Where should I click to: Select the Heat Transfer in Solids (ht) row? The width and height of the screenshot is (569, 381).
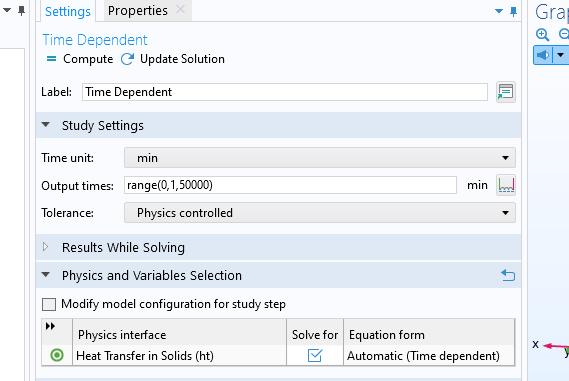(278, 356)
